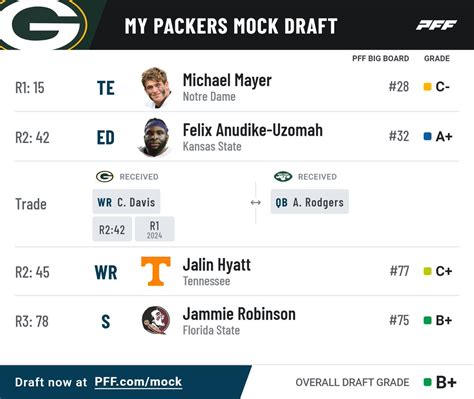Click the yellow C- grade swatch
This screenshot has width=474, height=399.
pyautogui.click(x=427, y=87)
